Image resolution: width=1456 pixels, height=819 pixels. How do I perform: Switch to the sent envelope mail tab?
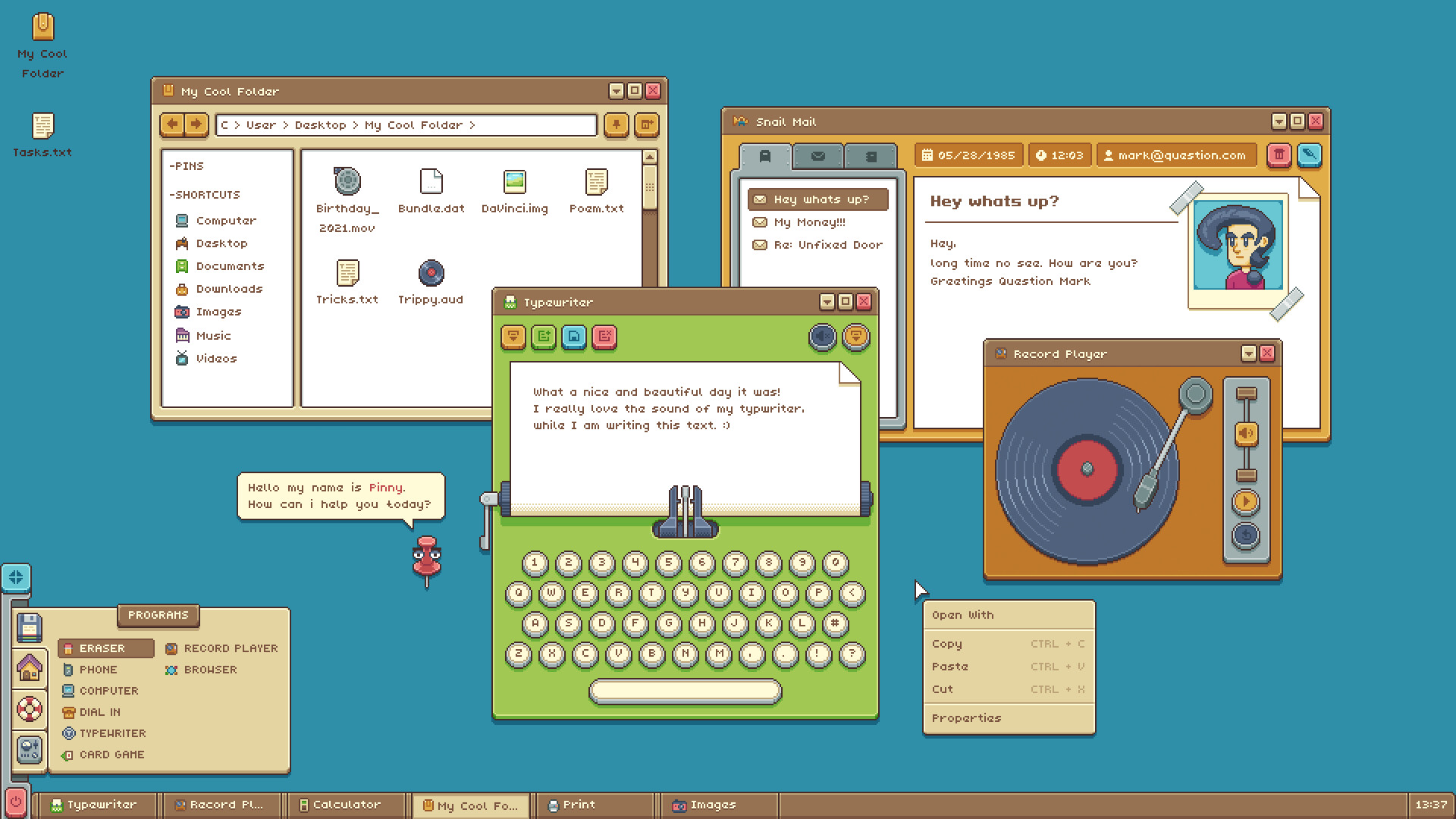[x=817, y=156]
